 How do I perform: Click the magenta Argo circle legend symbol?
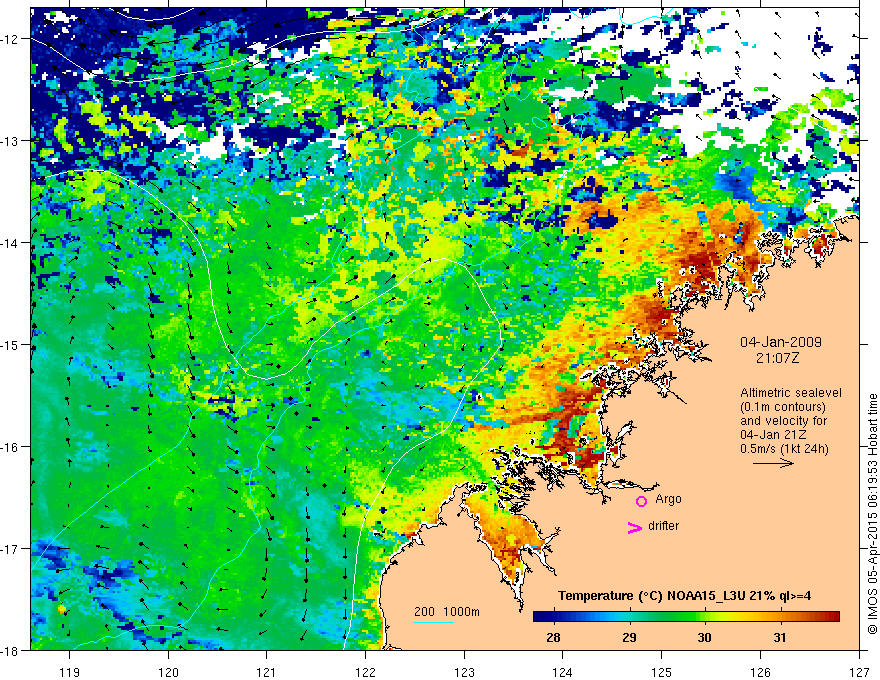point(641,501)
